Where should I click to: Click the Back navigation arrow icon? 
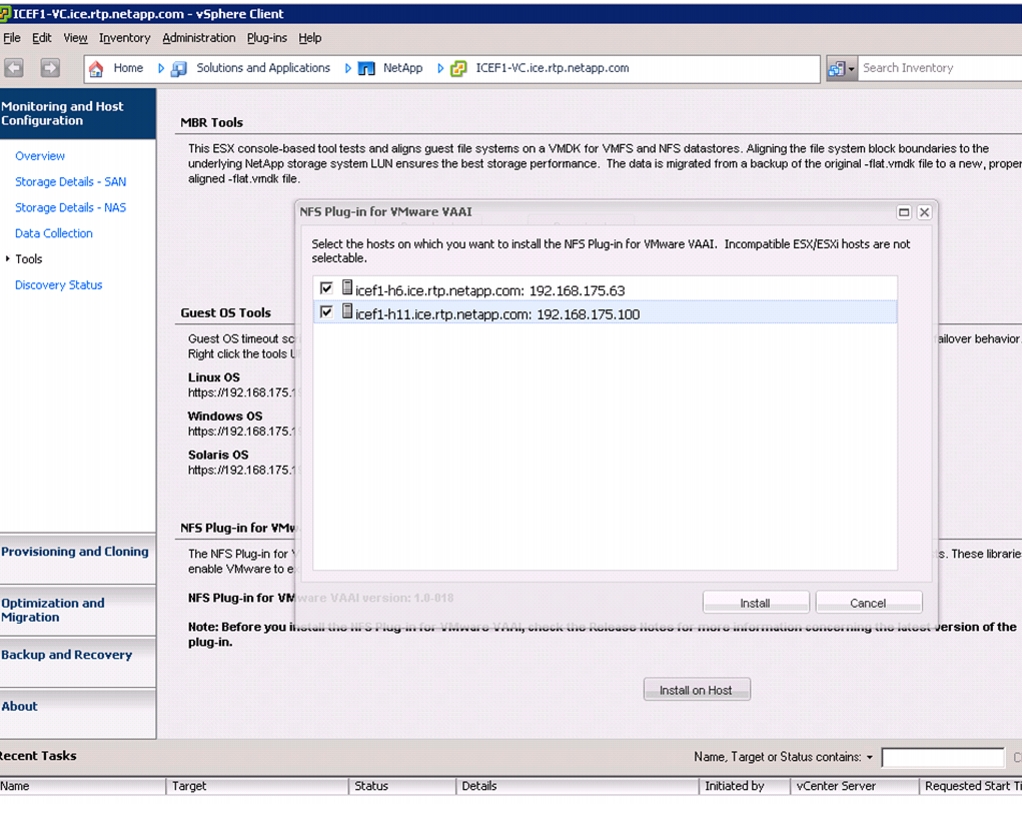[14, 68]
